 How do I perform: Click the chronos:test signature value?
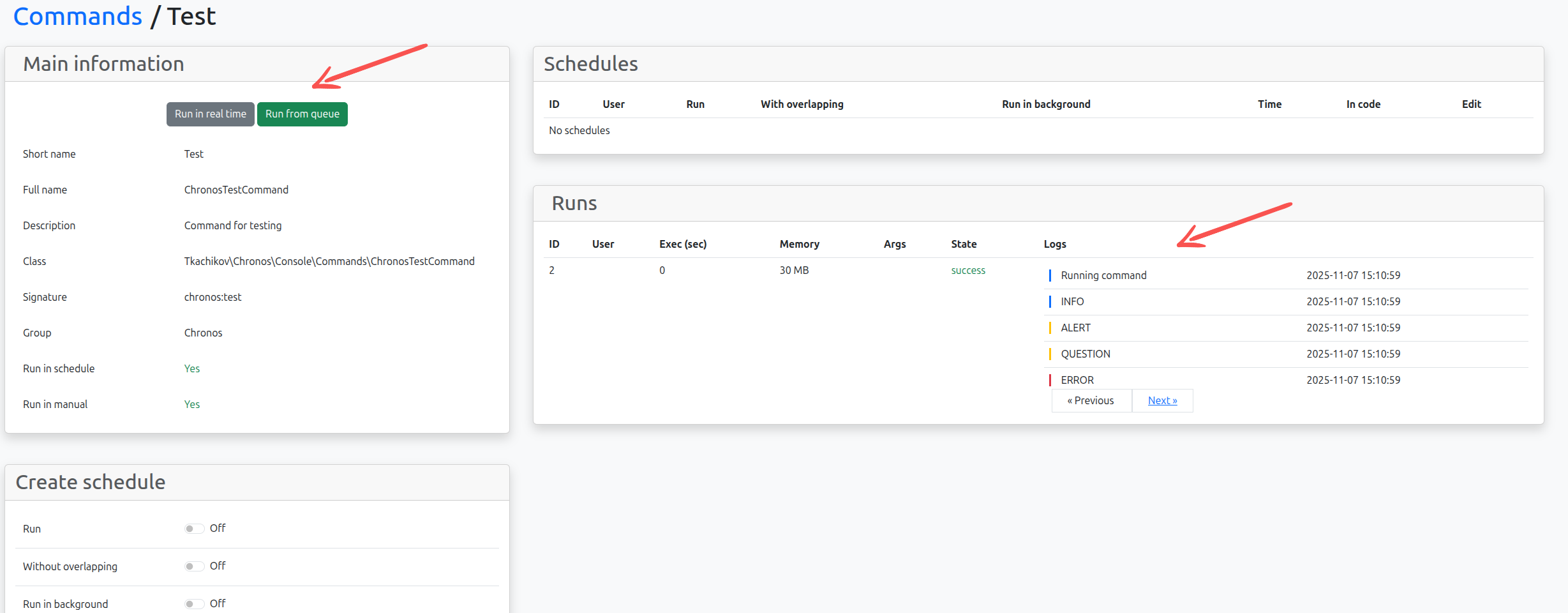point(213,298)
